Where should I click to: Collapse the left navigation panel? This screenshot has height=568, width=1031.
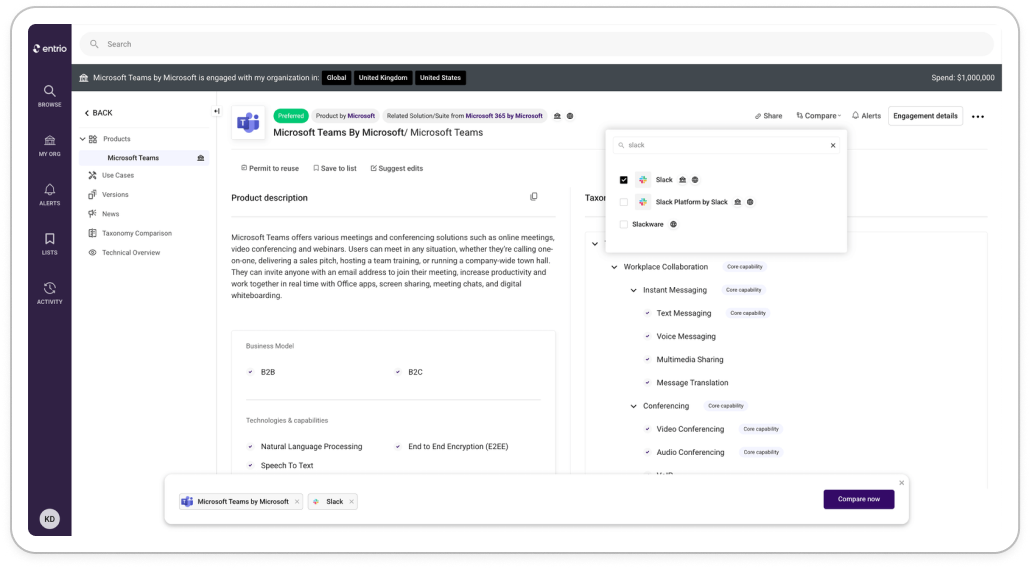pyautogui.click(x=216, y=112)
